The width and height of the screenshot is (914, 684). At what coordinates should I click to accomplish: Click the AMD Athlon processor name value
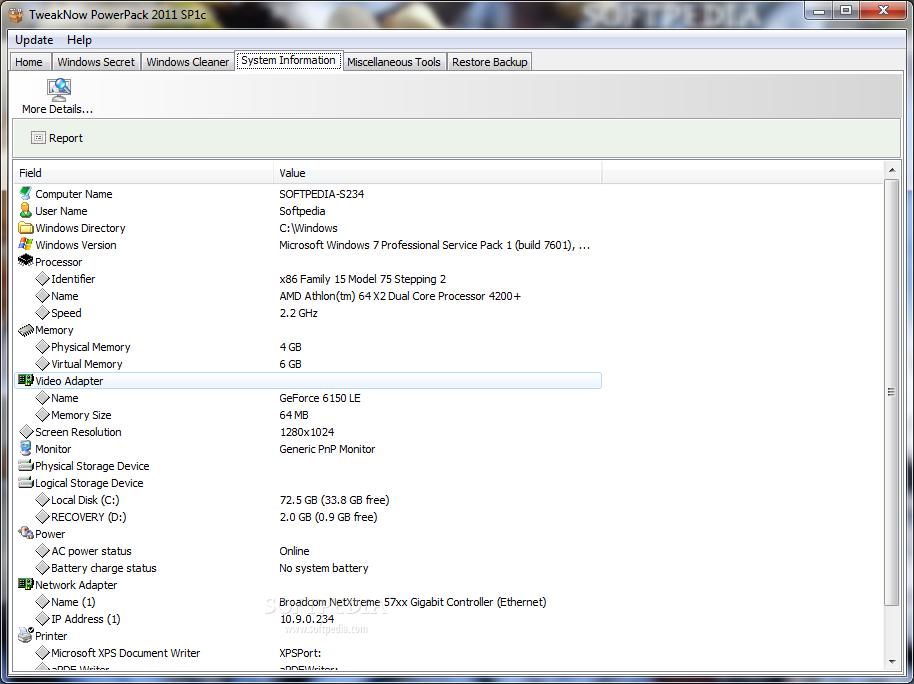pos(400,296)
